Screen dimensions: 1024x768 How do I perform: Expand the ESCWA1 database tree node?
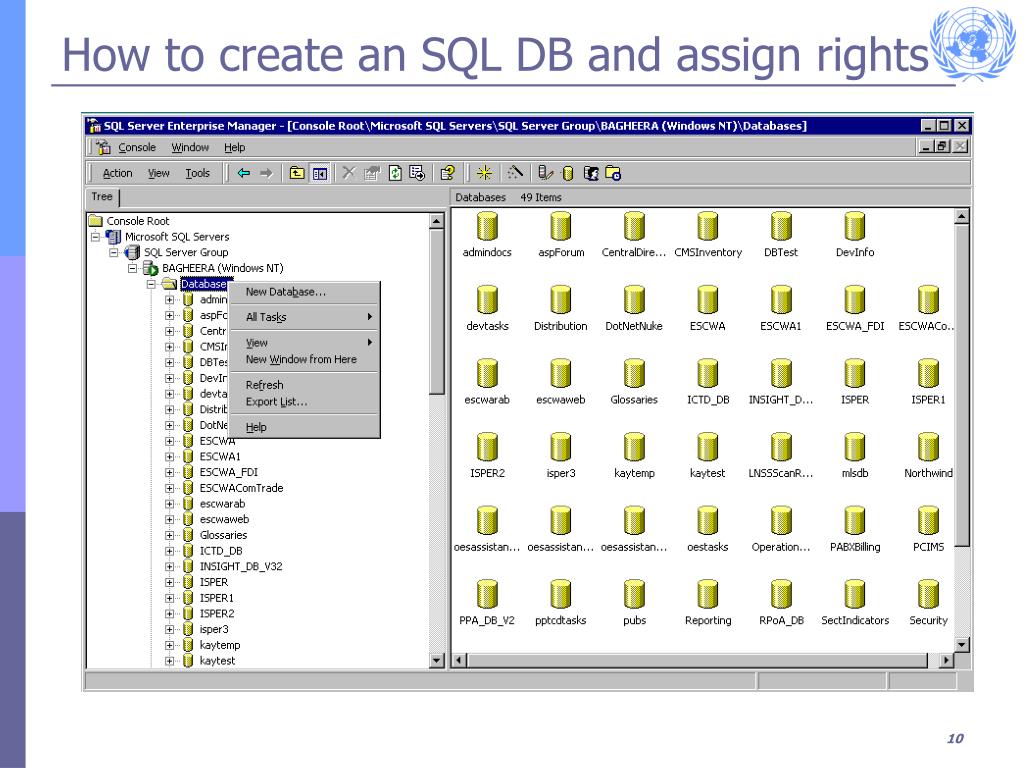170,456
